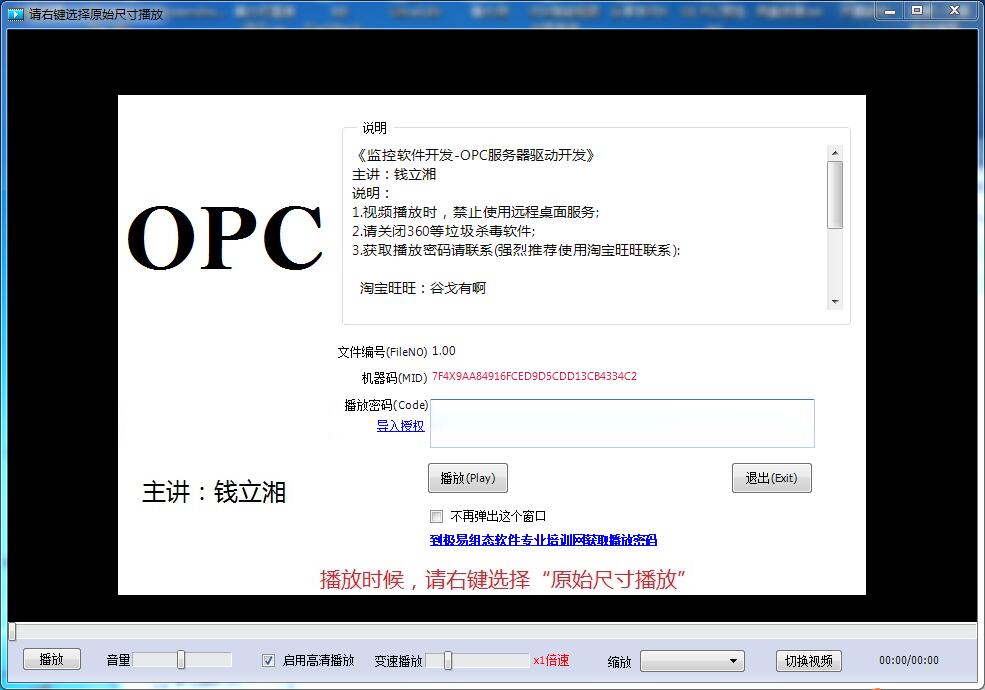
Task: Click the 变速播放 speed slider
Action: coord(477,660)
